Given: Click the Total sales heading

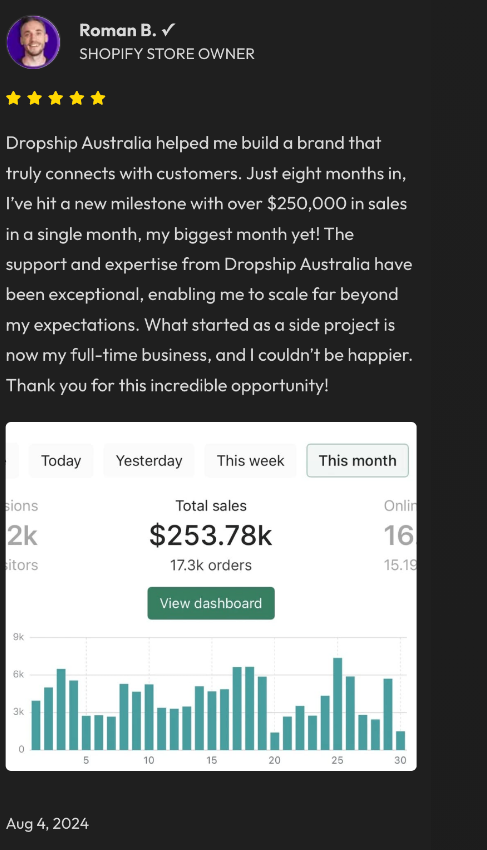Looking at the screenshot, I should pos(211,506).
